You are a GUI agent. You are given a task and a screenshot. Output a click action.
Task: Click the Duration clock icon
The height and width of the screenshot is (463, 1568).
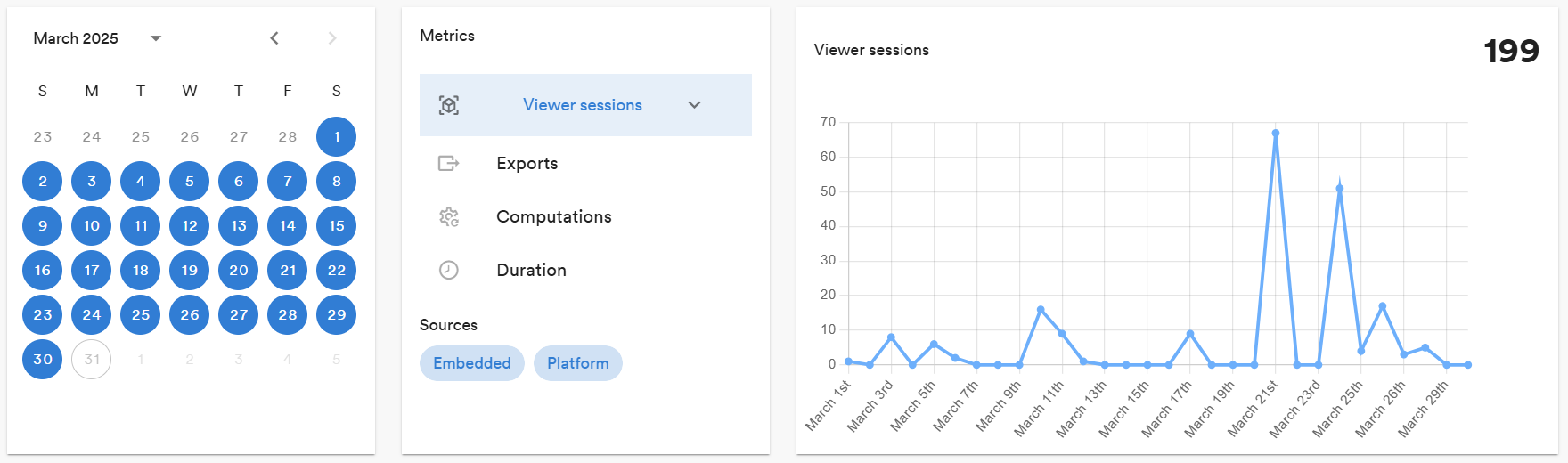[449, 270]
